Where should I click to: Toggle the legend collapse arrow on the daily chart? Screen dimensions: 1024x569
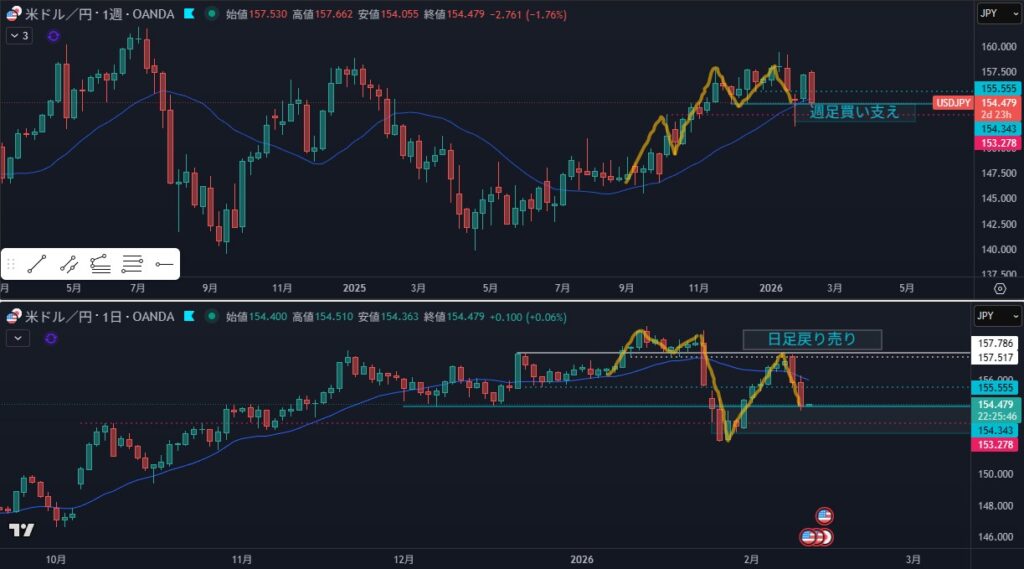pyautogui.click(x=16, y=339)
